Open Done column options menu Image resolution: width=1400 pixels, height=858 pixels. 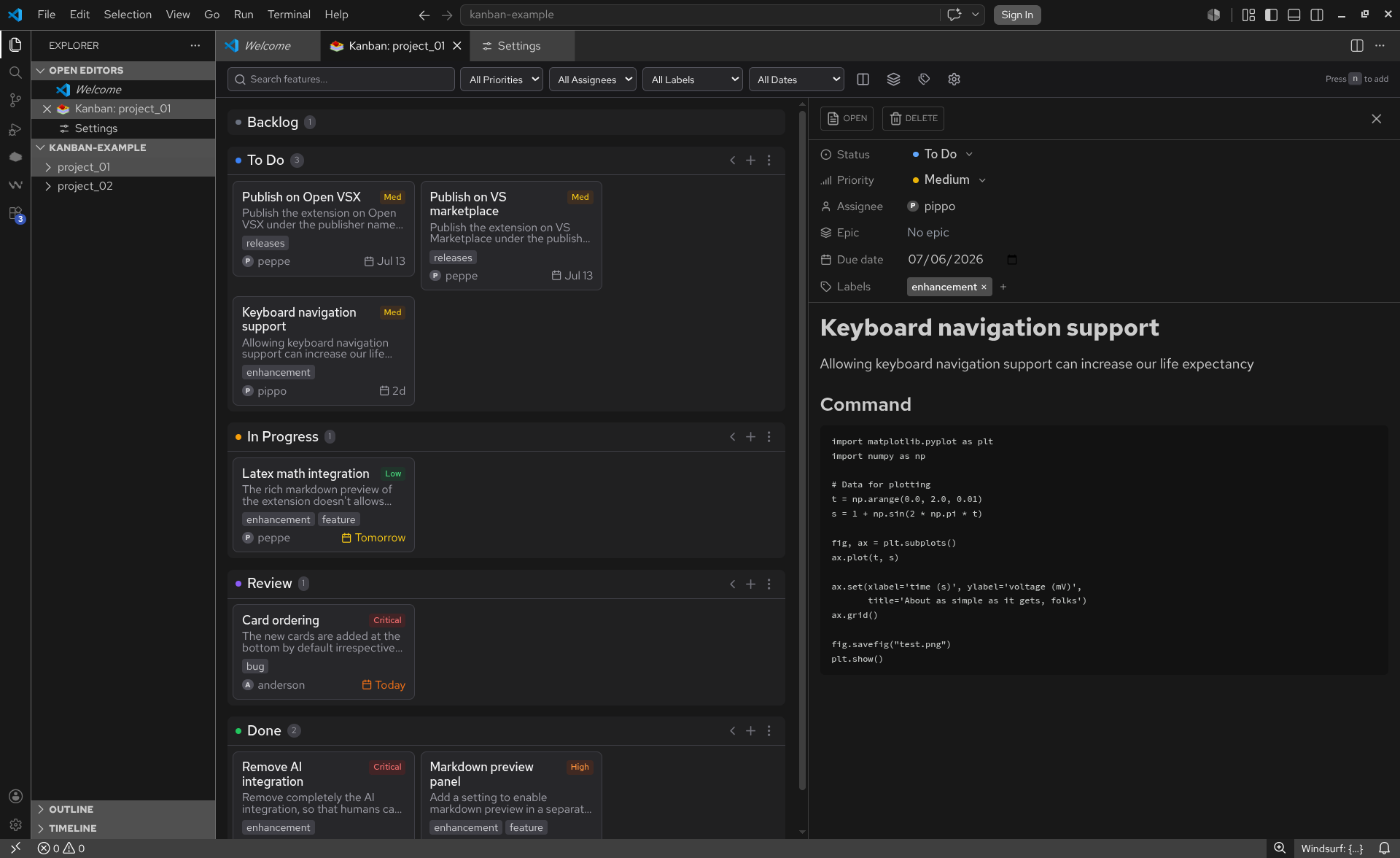tap(769, 731)
